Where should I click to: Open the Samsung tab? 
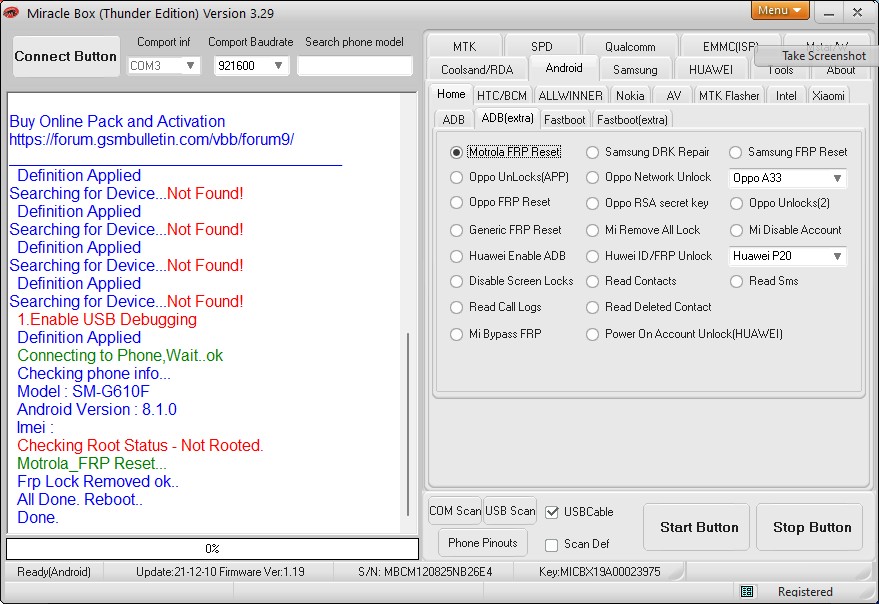(635, 70)
